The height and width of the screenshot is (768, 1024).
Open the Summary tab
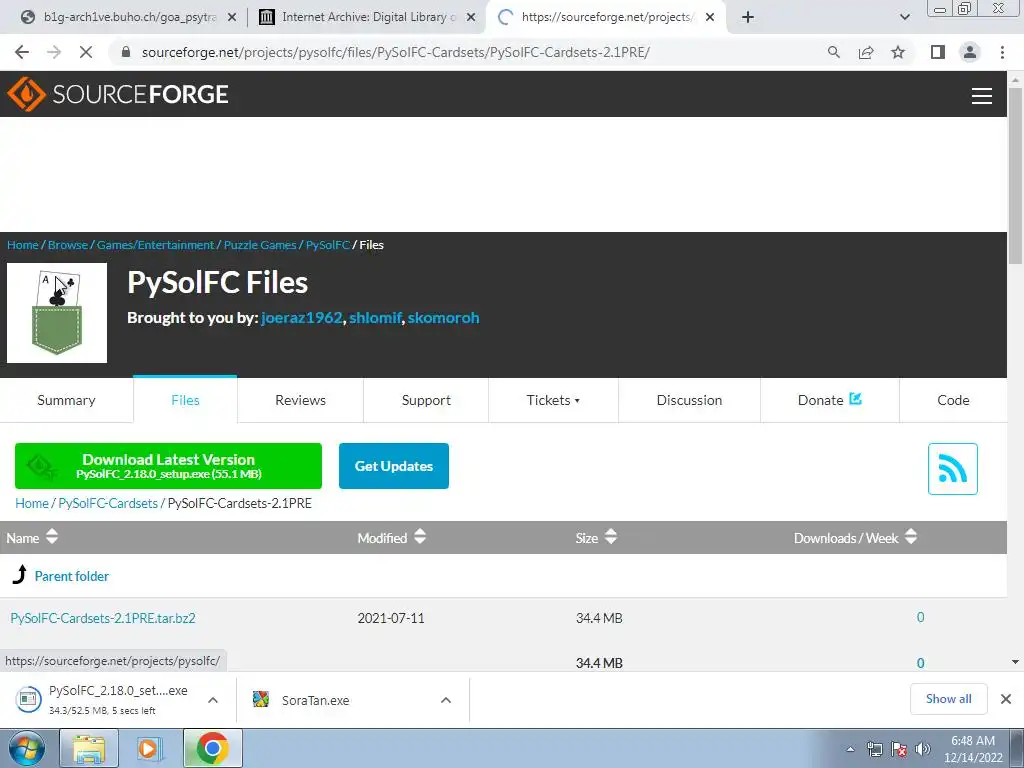coord(66,400)
